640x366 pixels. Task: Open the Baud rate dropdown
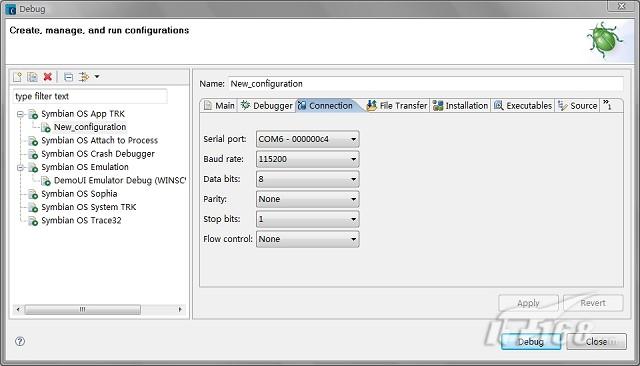(x=307, y=159)
